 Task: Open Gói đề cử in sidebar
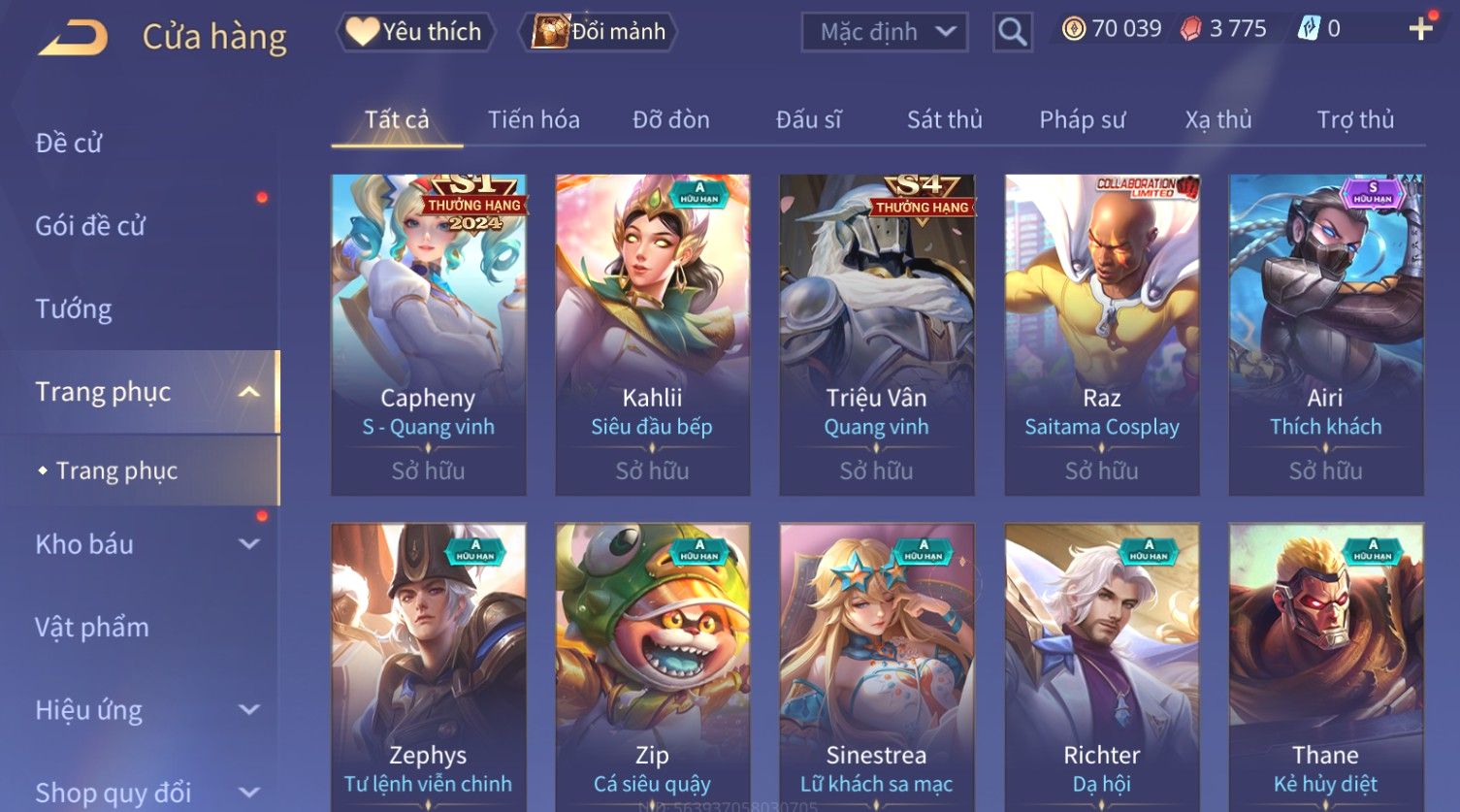point(90,226)
